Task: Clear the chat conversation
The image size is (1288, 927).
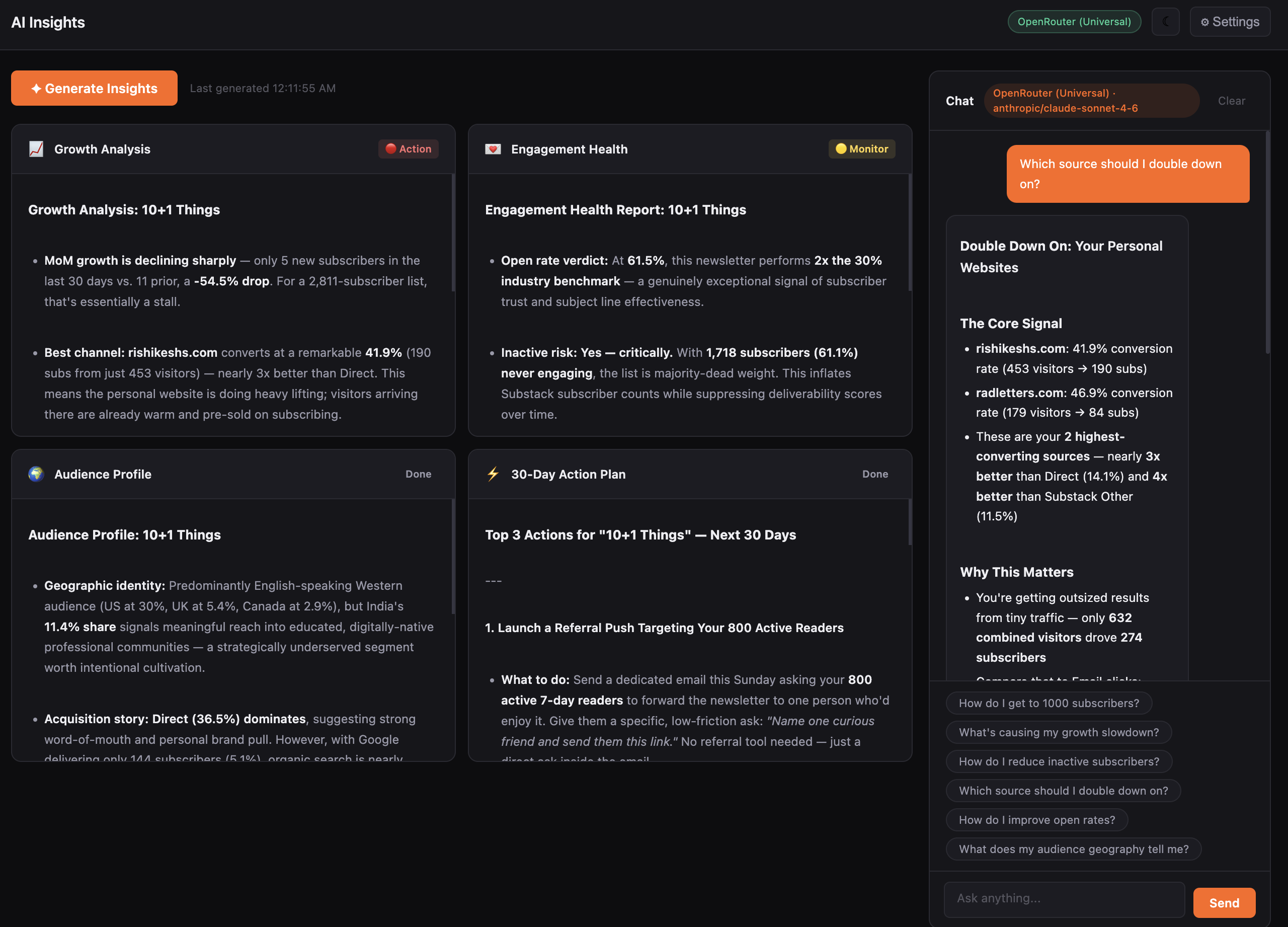Action: click(x=1231, y=101)
